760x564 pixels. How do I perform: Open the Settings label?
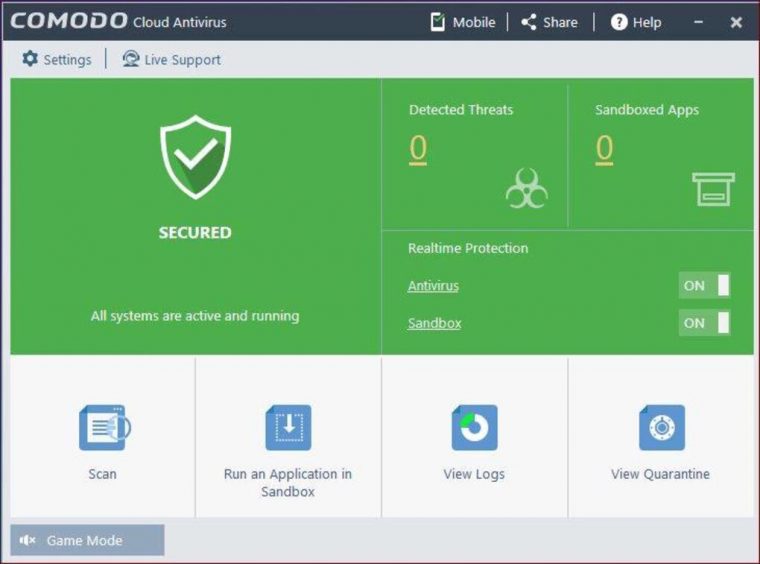pos(67,60)
